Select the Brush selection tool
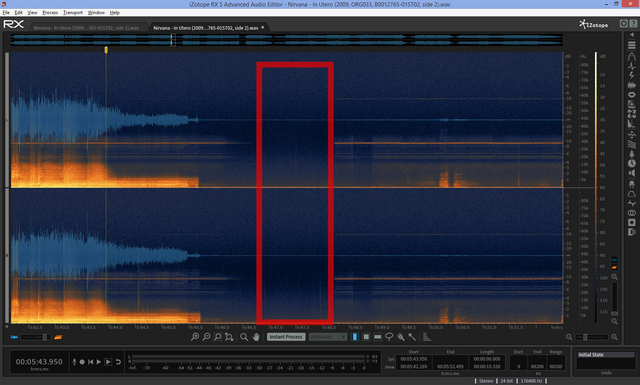This screenshot has width=640, height=385. point(401,337)
